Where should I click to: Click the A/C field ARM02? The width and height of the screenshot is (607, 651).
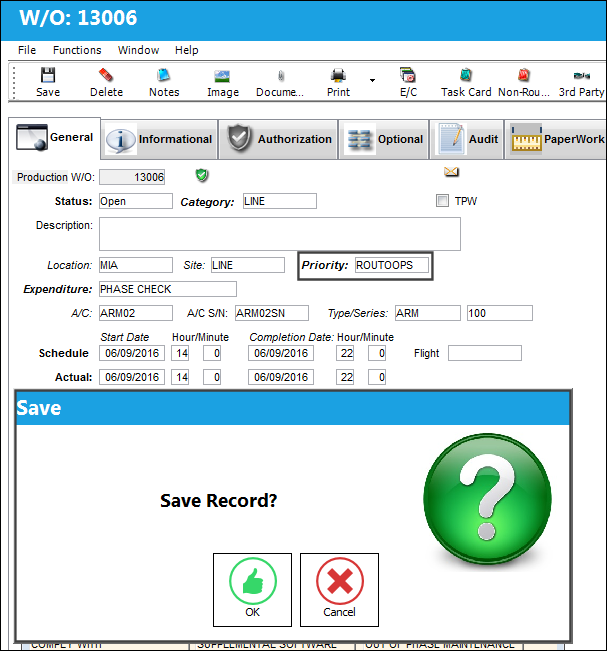(136, 313)
